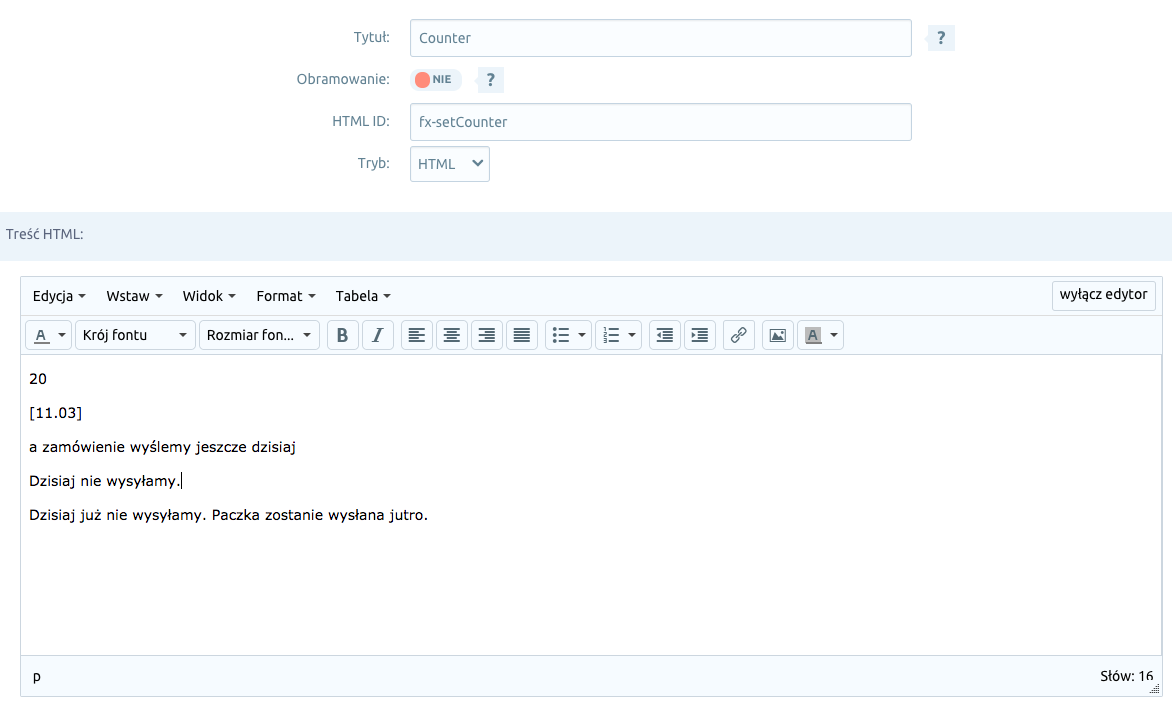Decrease the indent
Viewport: 1172px width, 707px height.
(x=665, y=336)
